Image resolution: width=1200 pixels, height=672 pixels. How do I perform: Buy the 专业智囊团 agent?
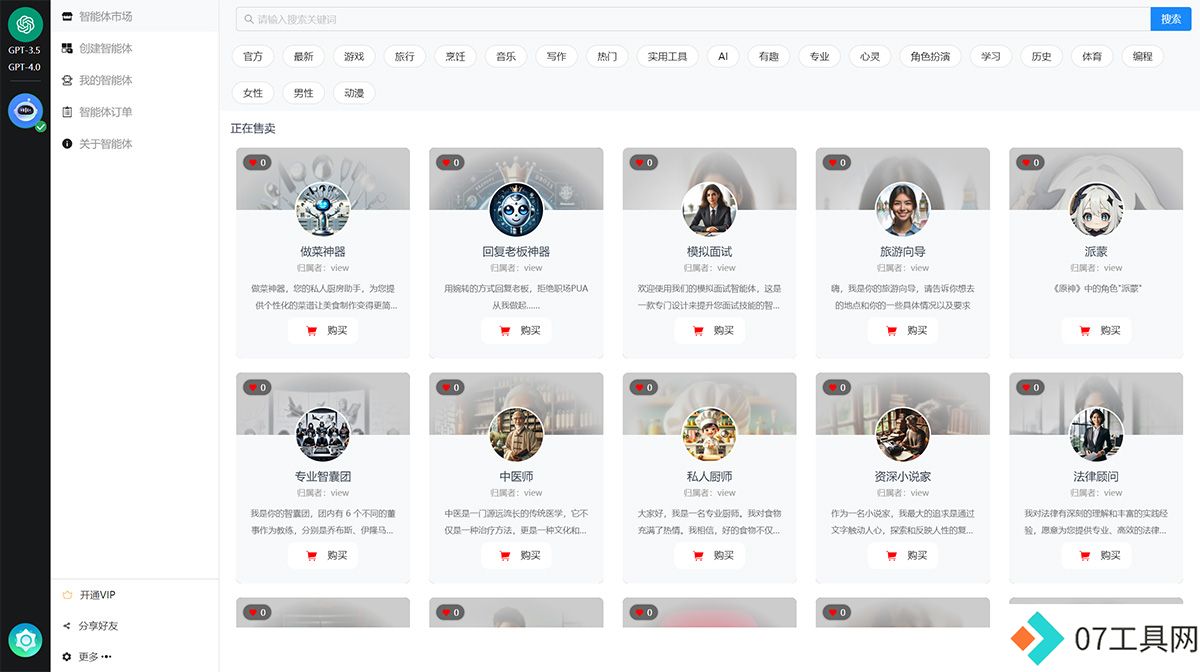coord(323,555)
